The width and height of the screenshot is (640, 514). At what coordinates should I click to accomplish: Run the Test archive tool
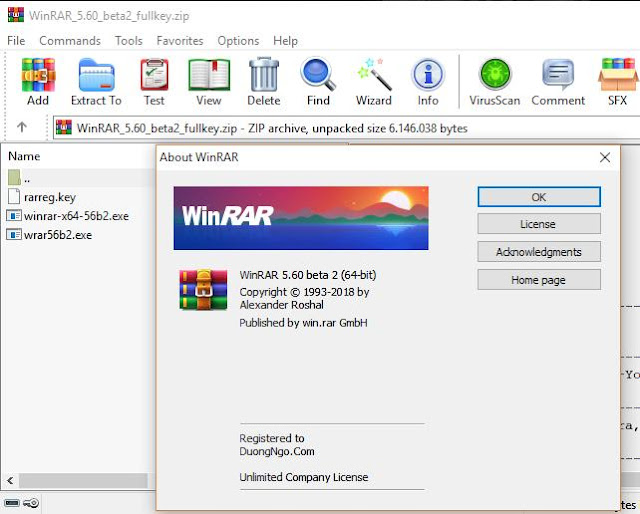pyautogui.click(x=154, y=75)
